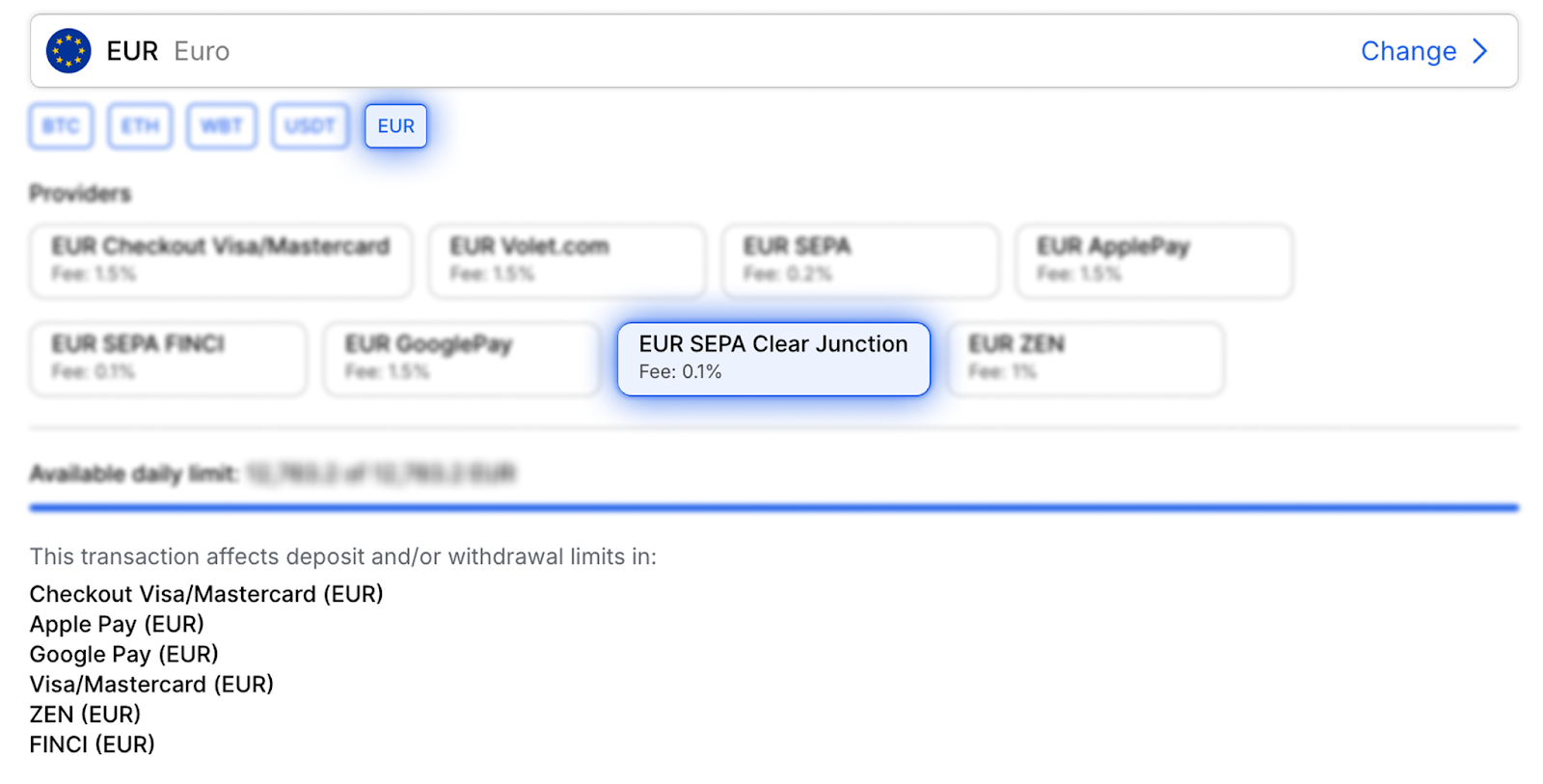Pick the EUR ZEN provider card
The height and width of the screenshot is (784, 1543).
click(1086, 359)
